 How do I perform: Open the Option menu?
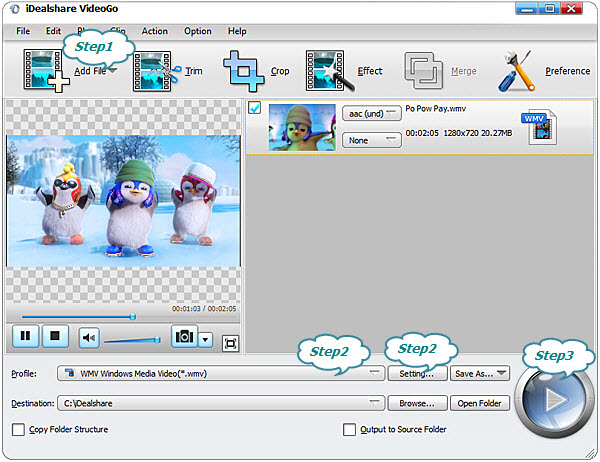(197, 31)
